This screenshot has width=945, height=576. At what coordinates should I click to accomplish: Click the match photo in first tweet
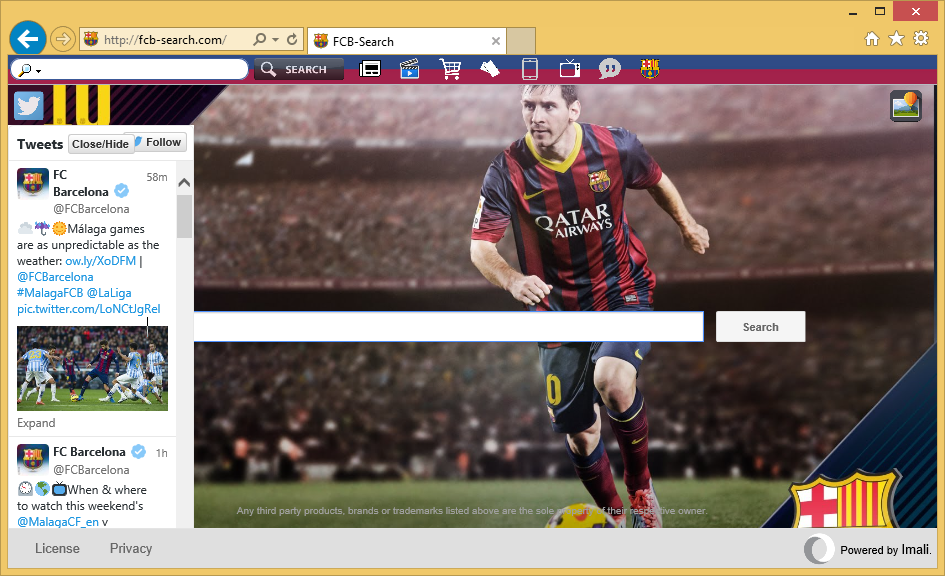coord(92,368)
